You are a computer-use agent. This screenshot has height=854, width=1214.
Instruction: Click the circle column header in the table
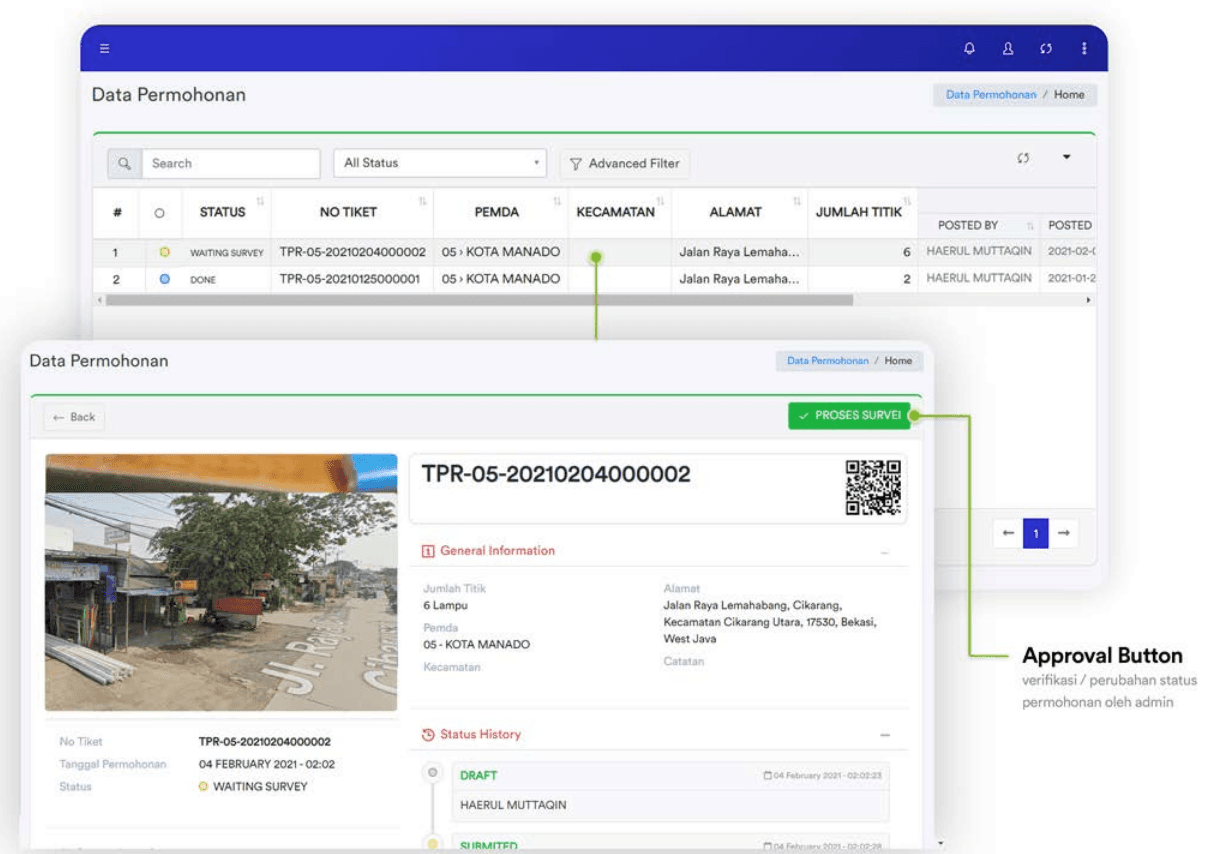coord(159,213)
